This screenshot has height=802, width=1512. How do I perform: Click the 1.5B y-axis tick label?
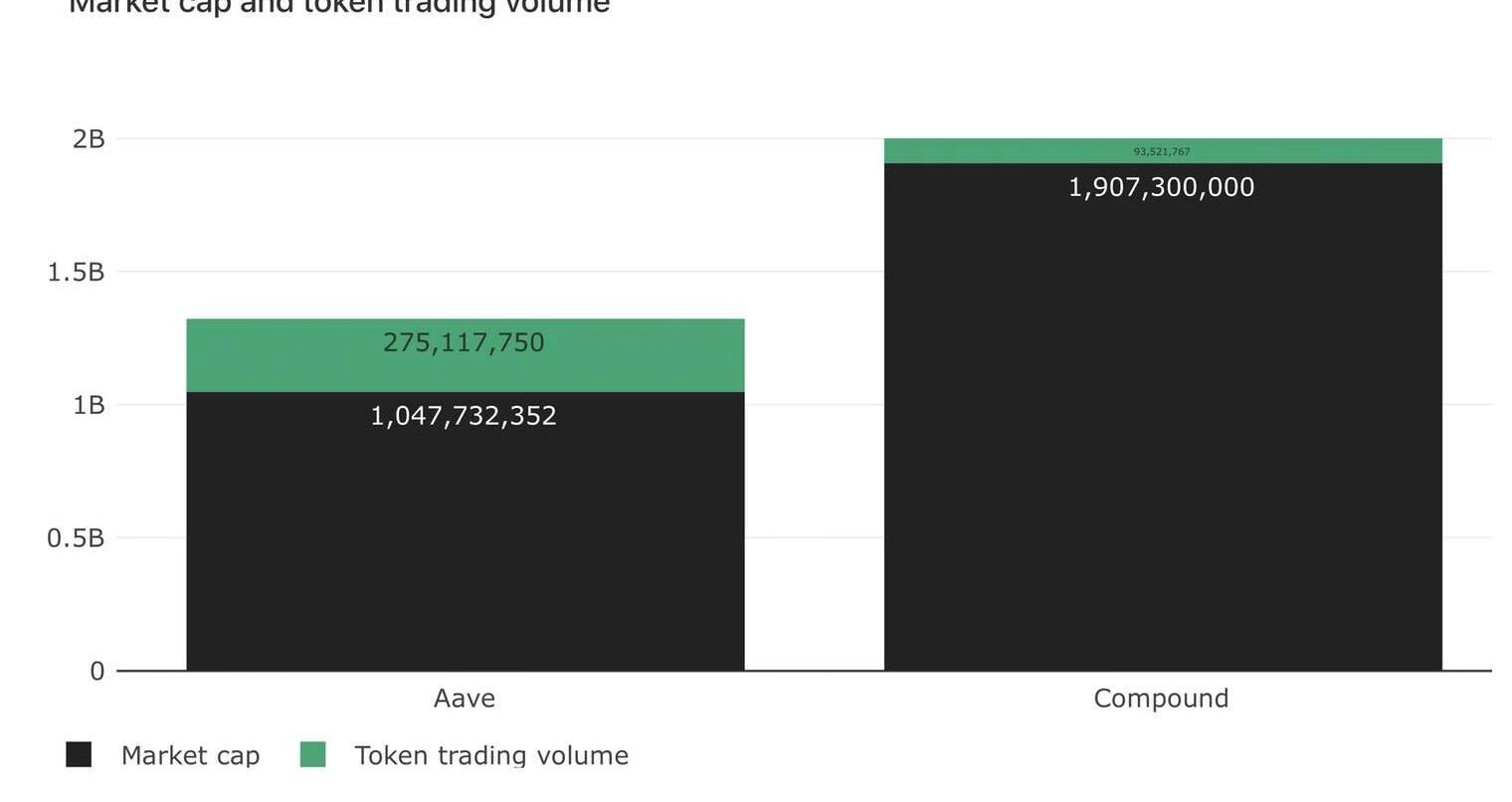point(76,272)
